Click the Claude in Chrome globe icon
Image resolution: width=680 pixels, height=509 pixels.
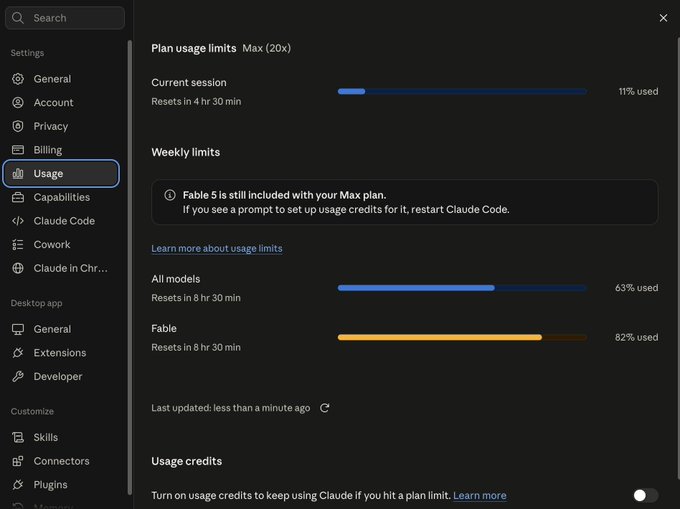(x=18, y=268)
